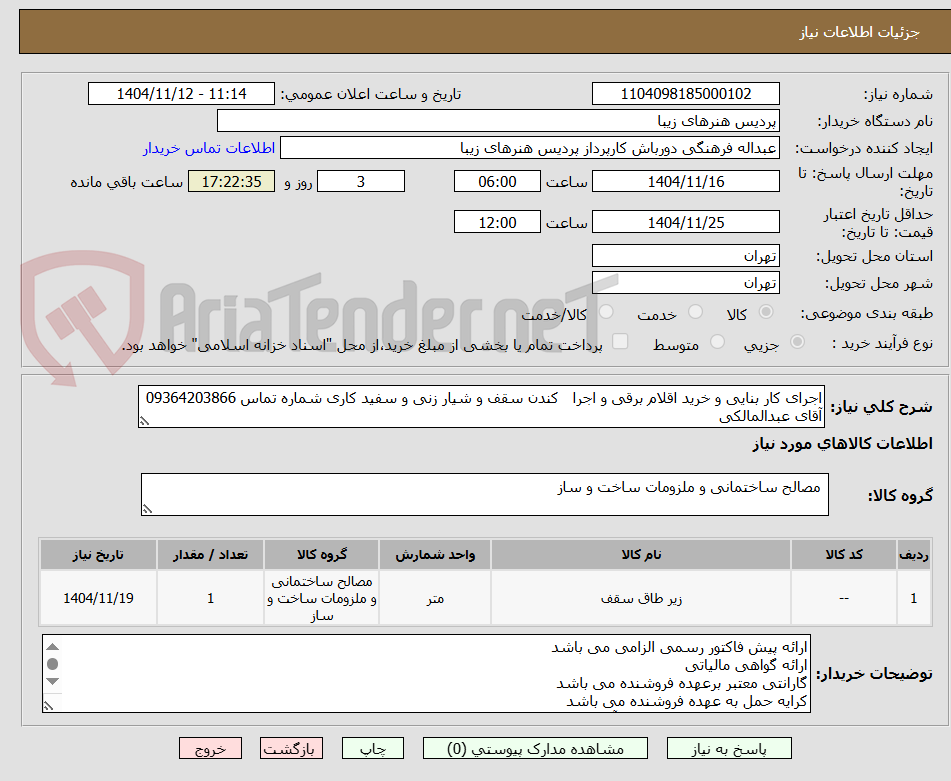Viewport: 951px width, 781px height.
Task: Click the buyer notes scroll up arrow
Action: click(53, 647)
